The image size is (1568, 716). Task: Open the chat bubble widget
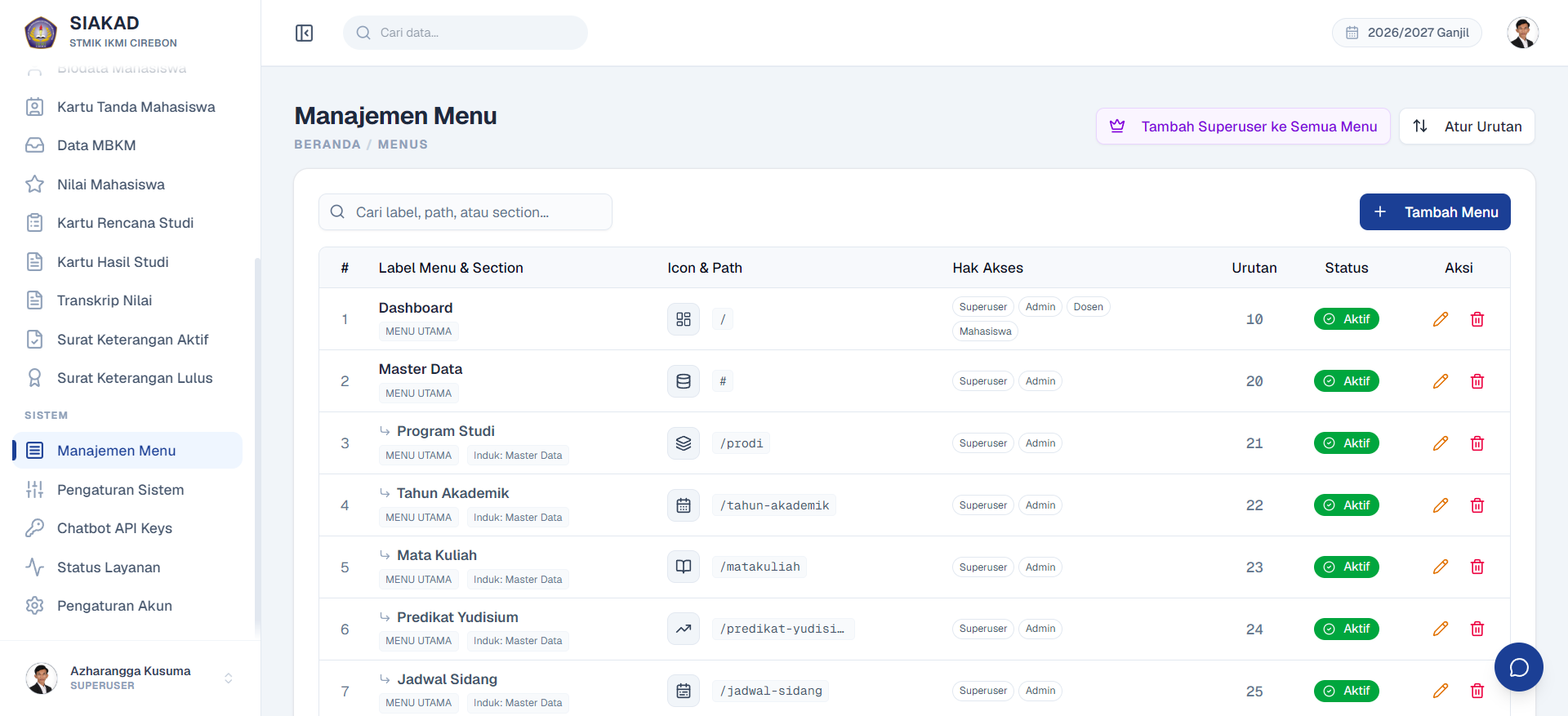coord(1518,667)
